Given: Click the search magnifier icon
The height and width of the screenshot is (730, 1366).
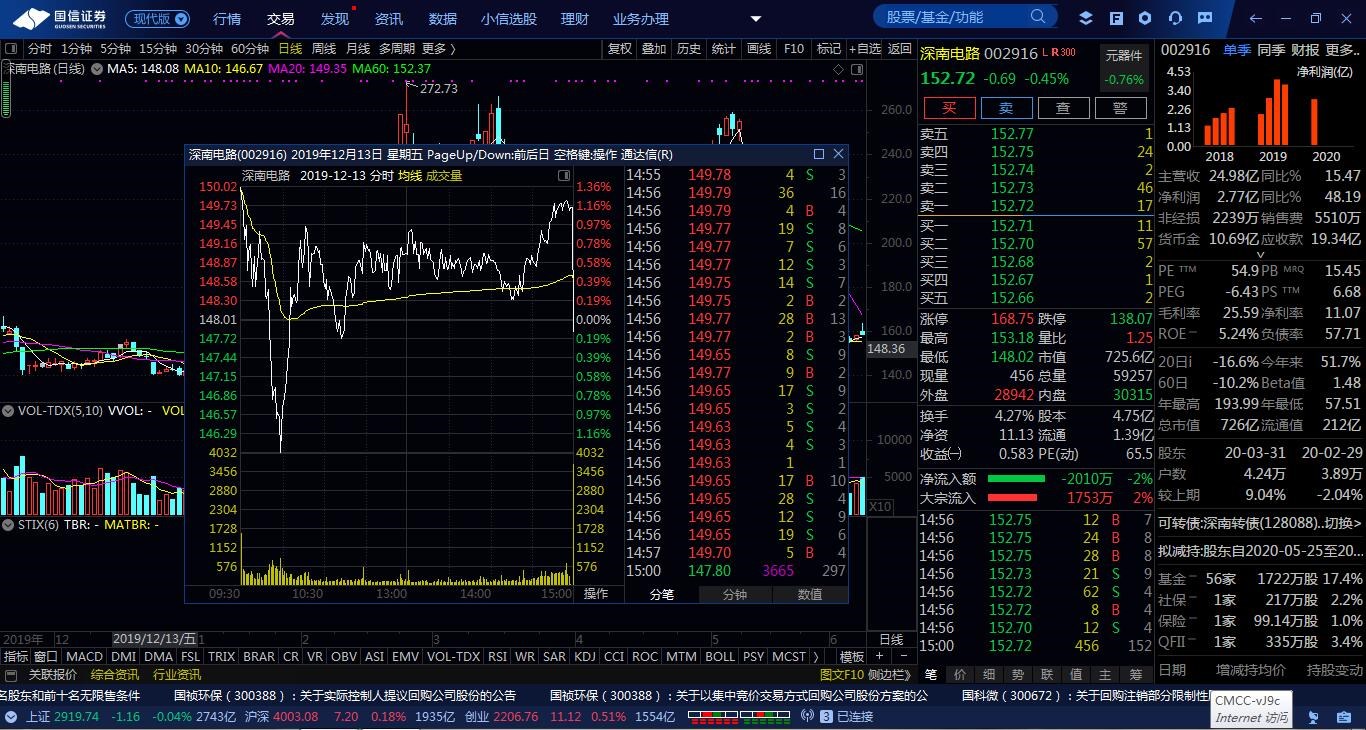Looking at the screenshot, I should point(1039,16).
